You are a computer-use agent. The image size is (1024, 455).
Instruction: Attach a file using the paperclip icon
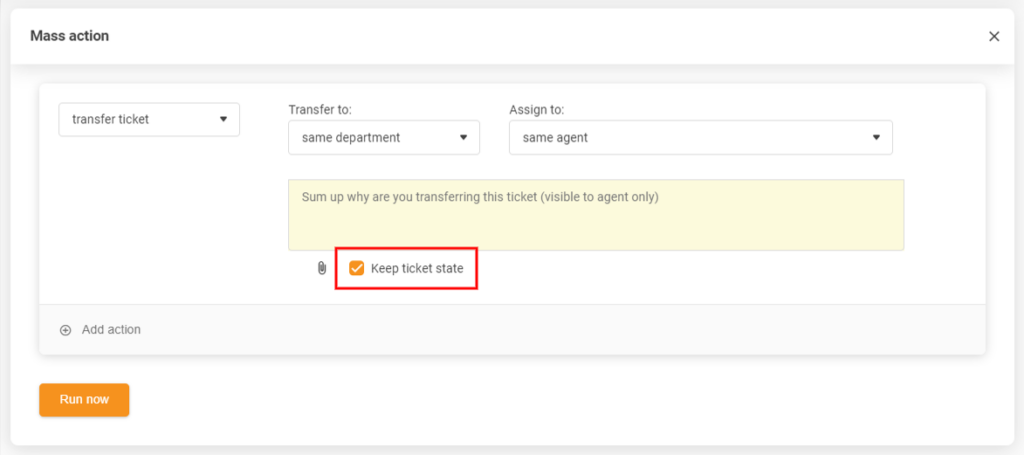pyautogui.click(x=322, y=268)
